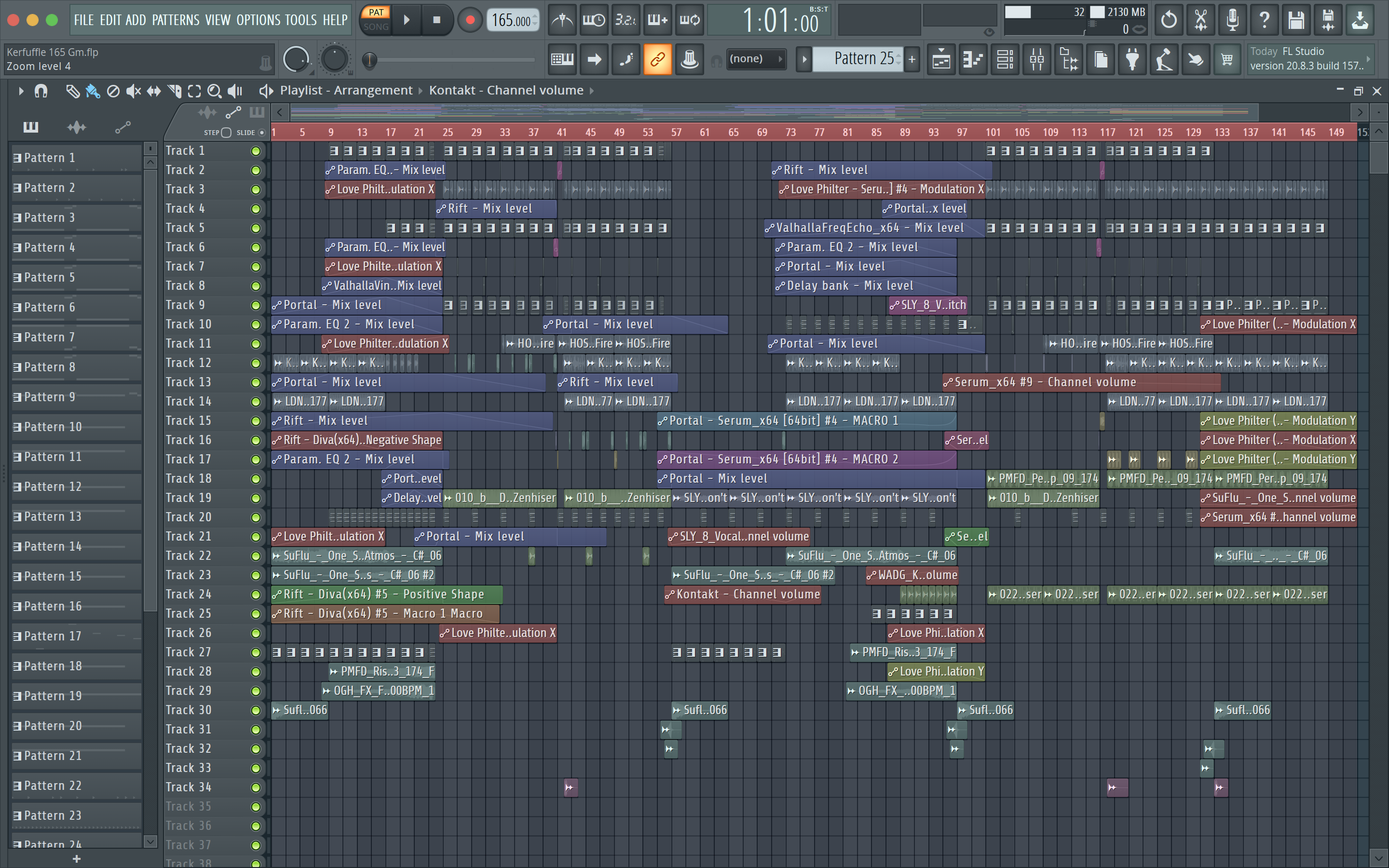Mute Track 1 with its green light
Viewport: 1389px width, 868px height.
point(256,151)
